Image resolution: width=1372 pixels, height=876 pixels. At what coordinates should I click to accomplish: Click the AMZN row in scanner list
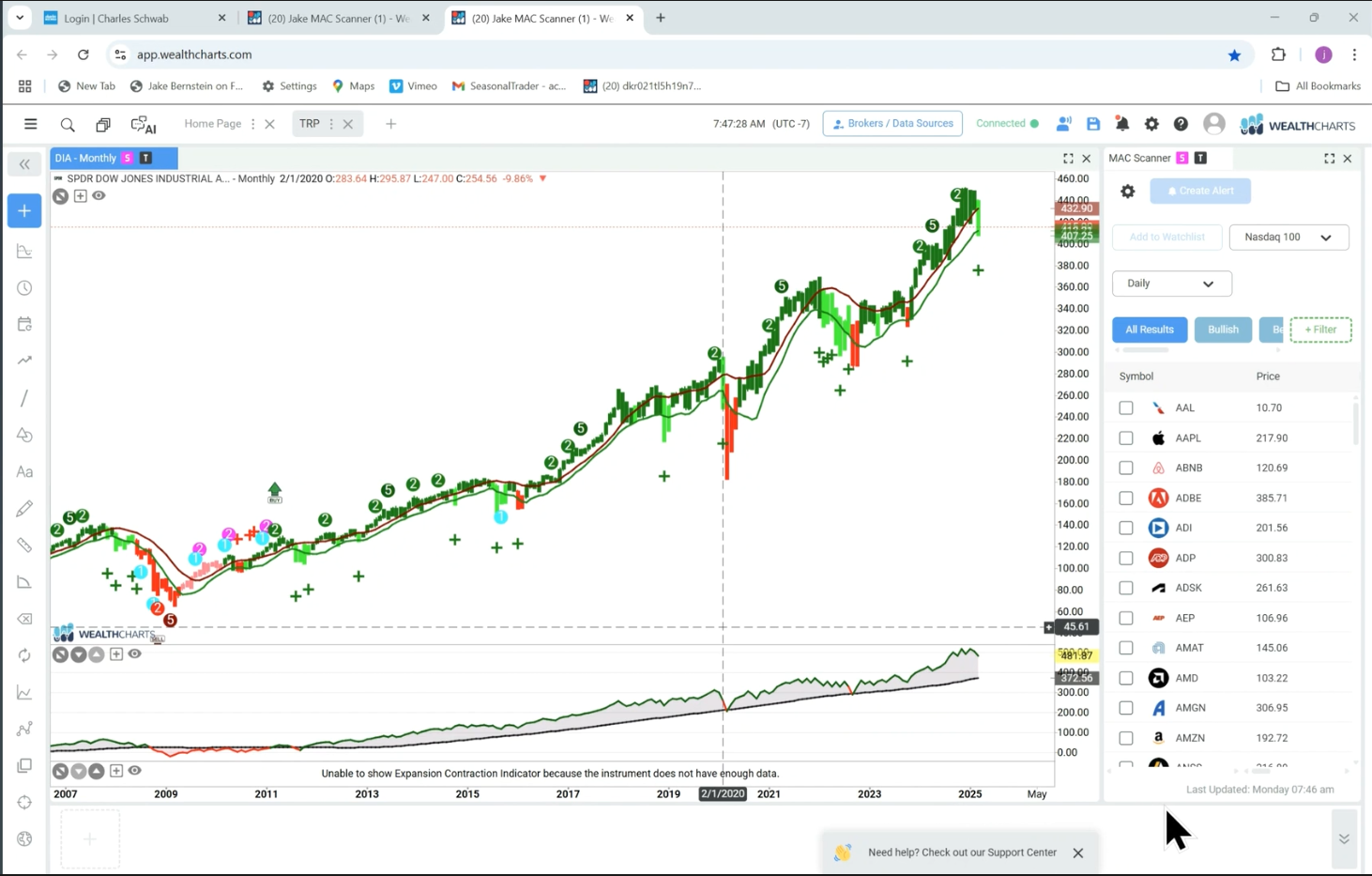tap(1229, 738)
